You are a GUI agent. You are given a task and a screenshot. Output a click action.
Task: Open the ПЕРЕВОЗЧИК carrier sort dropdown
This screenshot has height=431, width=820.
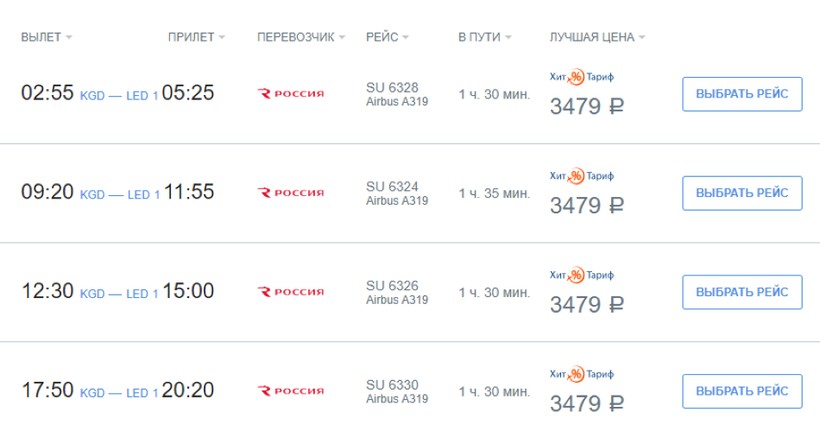(301, 38)
